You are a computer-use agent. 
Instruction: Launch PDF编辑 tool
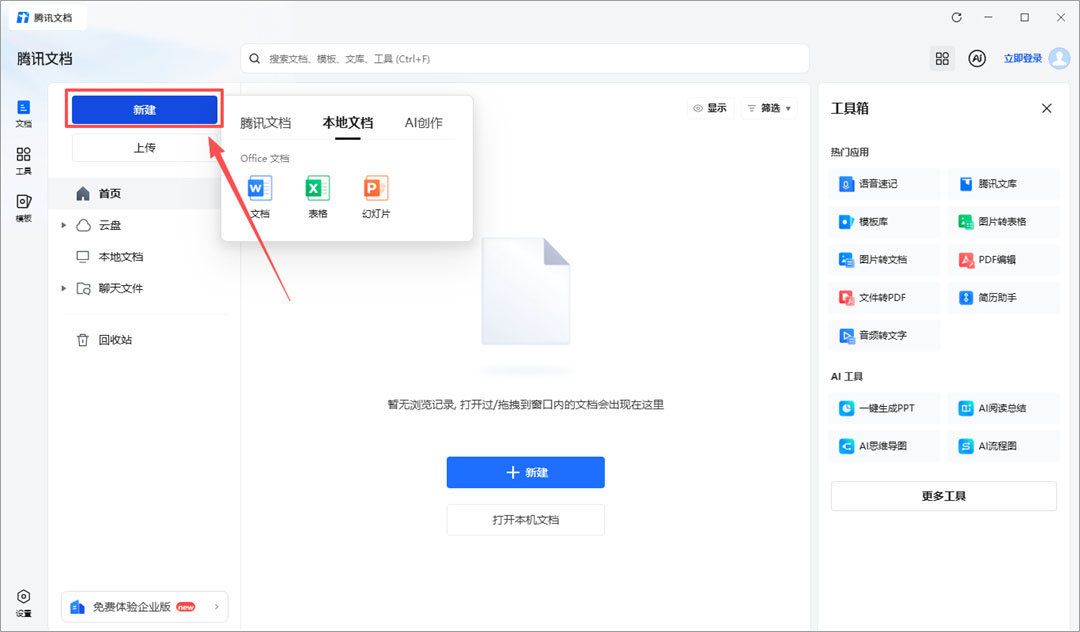[x=1004, y=260]
